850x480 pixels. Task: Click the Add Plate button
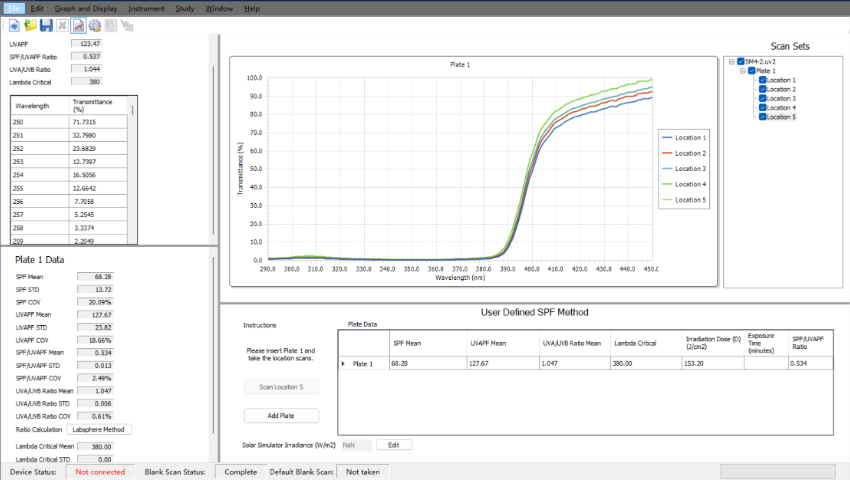coord(281,415)
